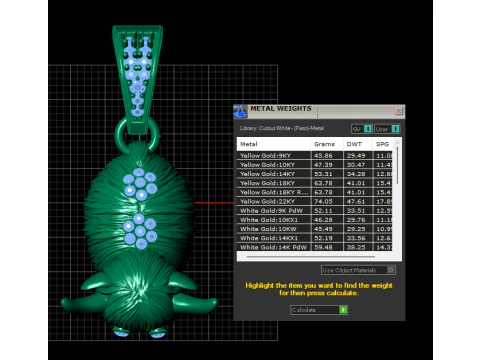This screenshot has width=480, height=360.
Task: Click the 38.25 DWT value
Action: (356, 247)
